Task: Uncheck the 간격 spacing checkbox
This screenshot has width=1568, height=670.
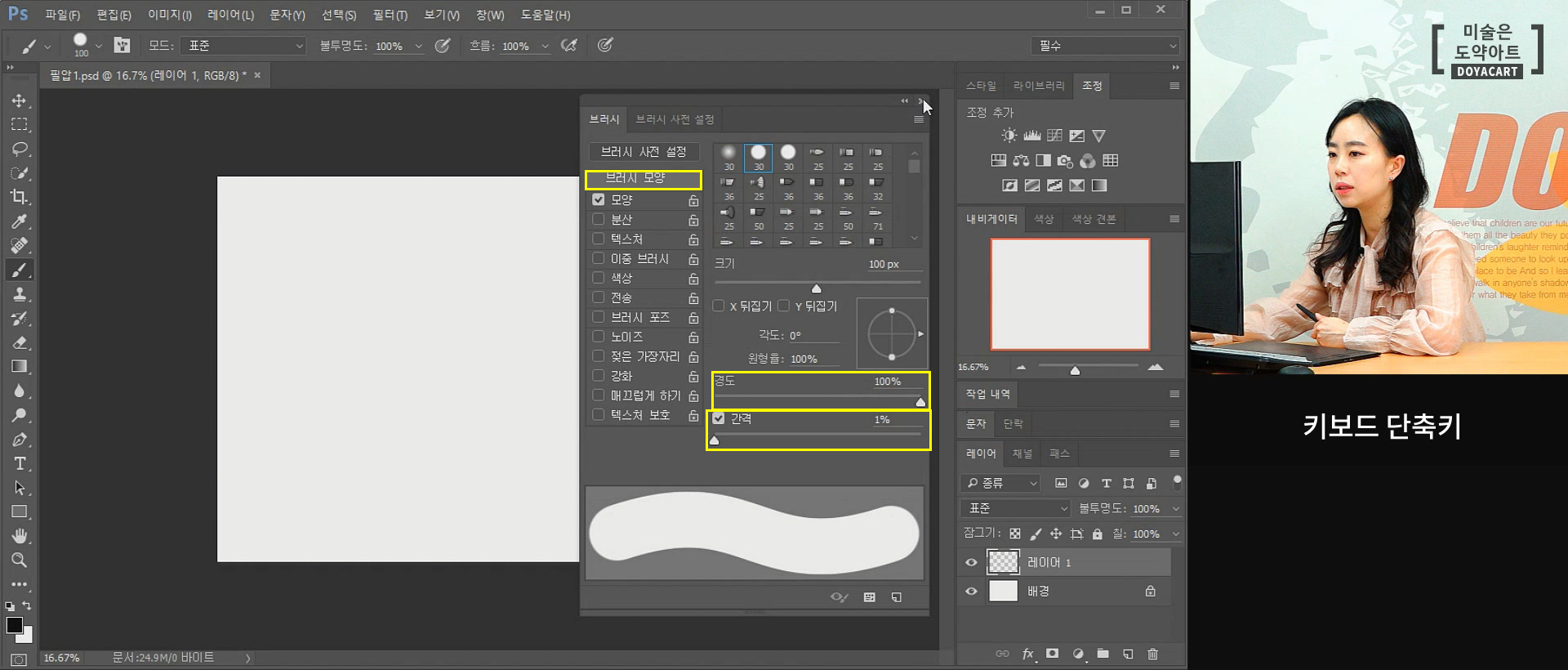Action: (719, 418)
